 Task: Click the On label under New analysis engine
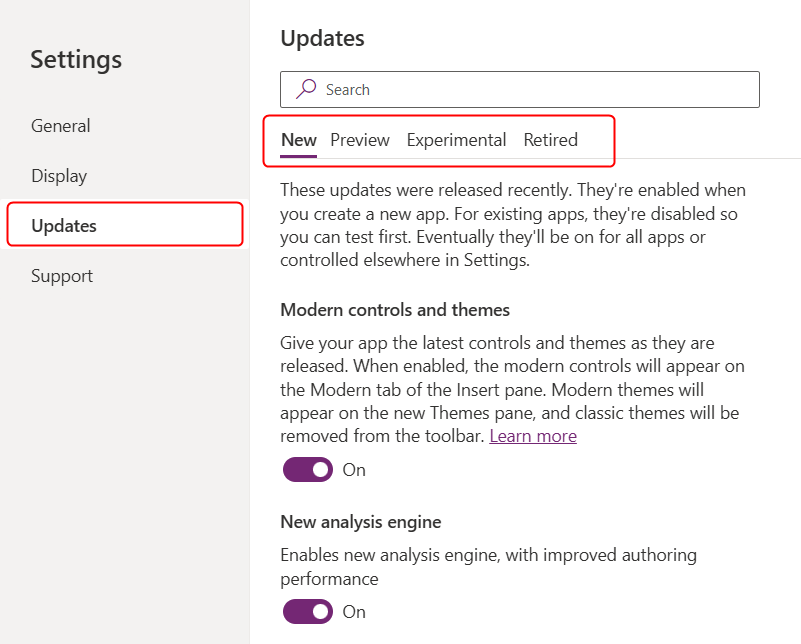[354, 612]
